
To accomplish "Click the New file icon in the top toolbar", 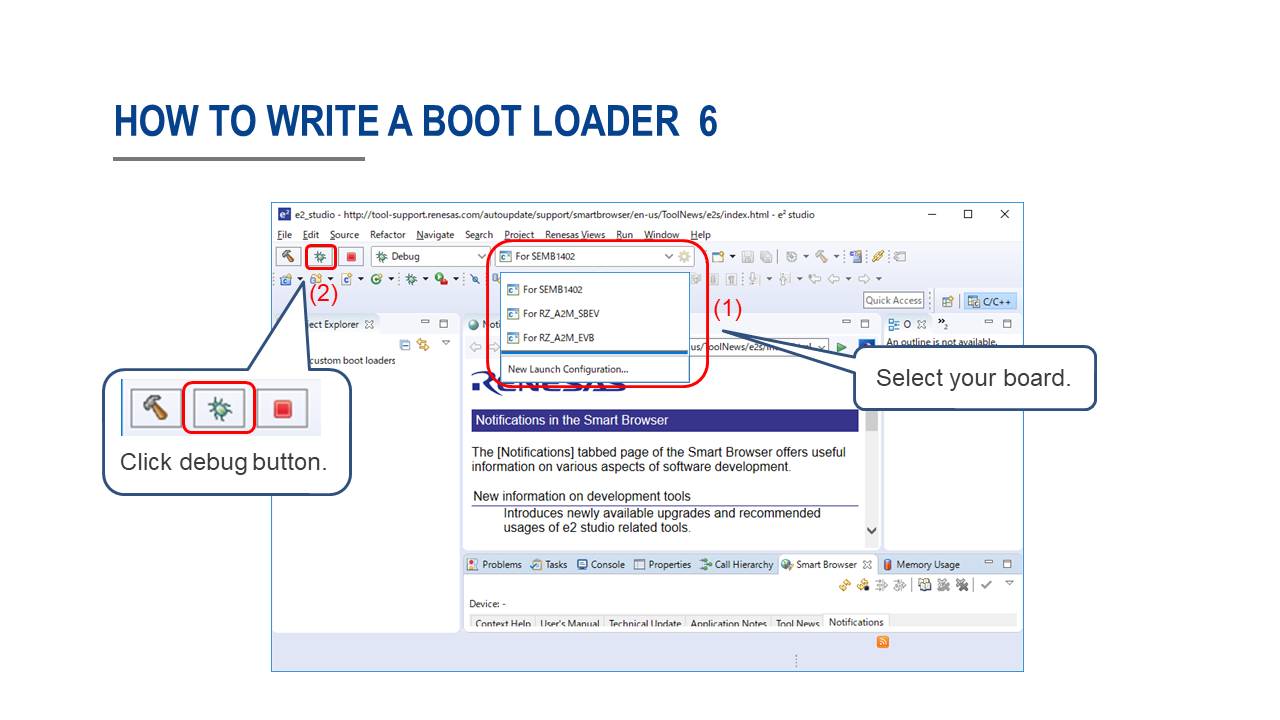I will coord(717,257).
